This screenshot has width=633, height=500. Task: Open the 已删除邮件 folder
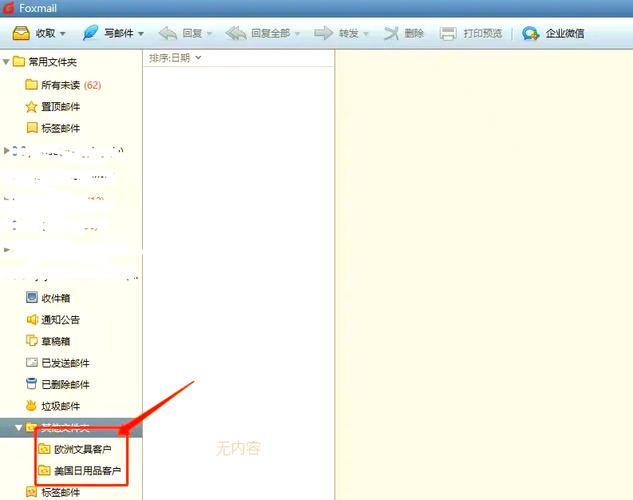point(65,385)
